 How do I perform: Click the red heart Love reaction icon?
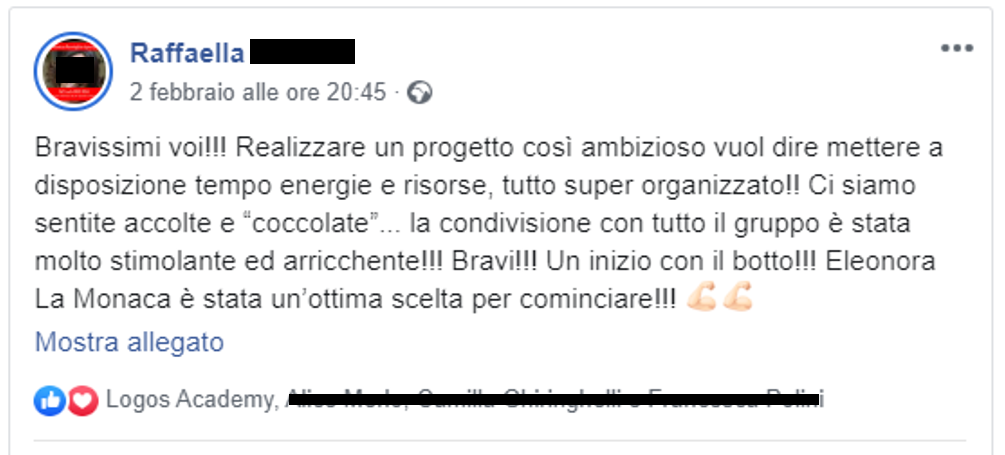[x=83, y=401]
